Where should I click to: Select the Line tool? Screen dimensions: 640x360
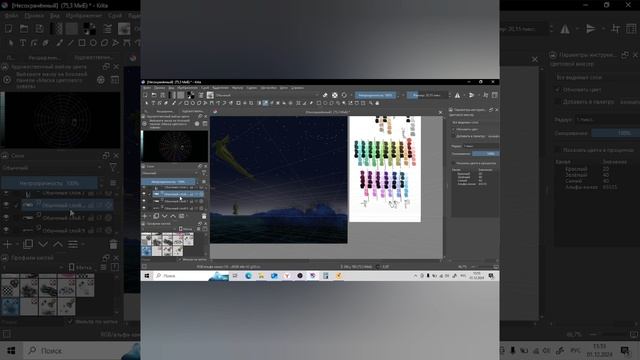pos(180,103)
